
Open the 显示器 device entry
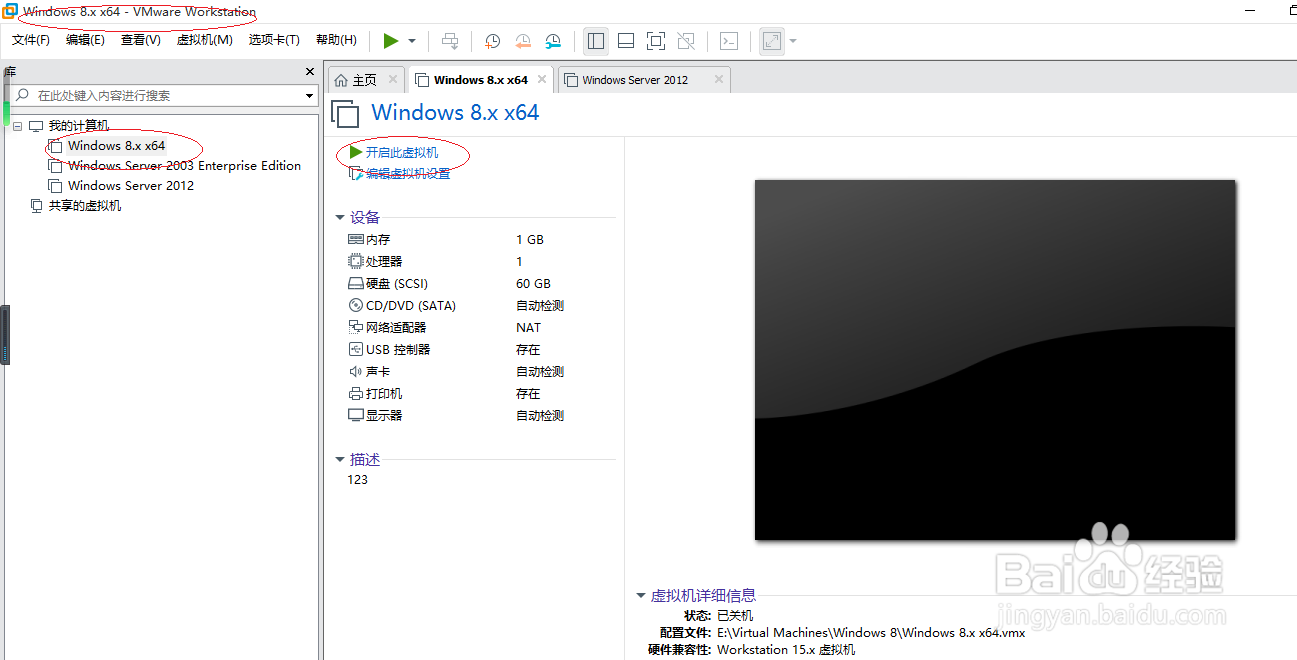pyautogui.click(x=384, y=416)
